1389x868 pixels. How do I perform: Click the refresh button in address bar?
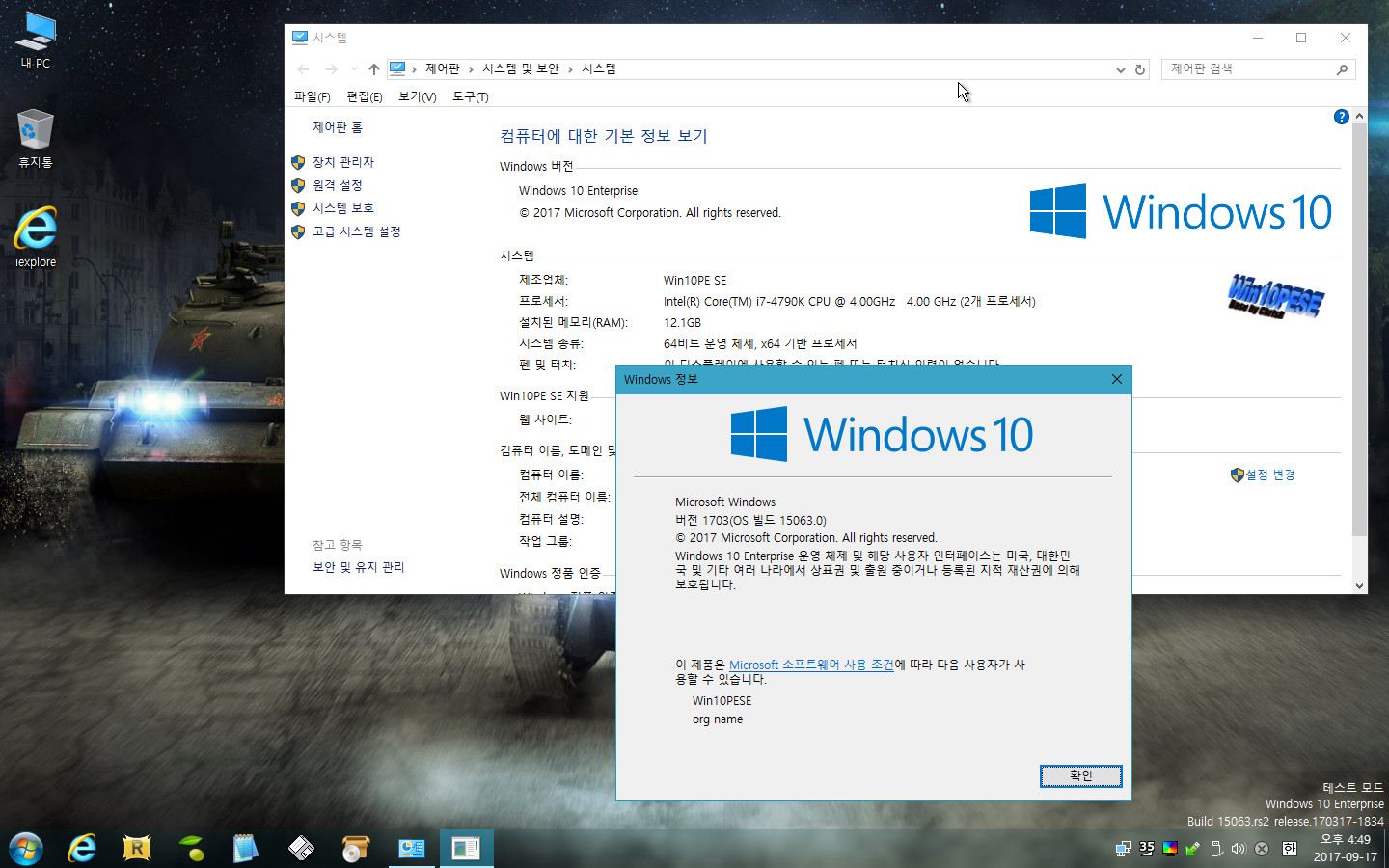1140,69
